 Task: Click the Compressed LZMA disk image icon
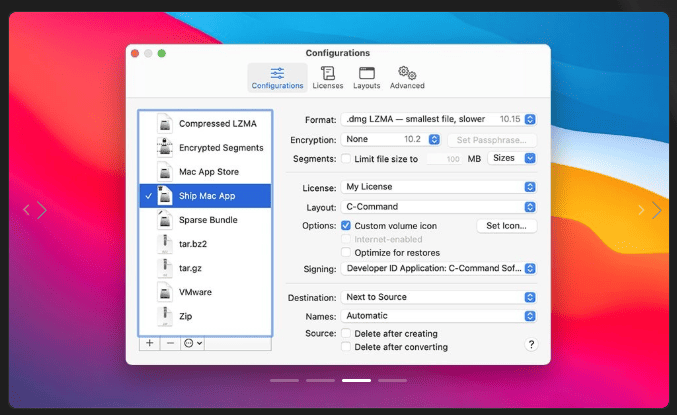point(165,124)
